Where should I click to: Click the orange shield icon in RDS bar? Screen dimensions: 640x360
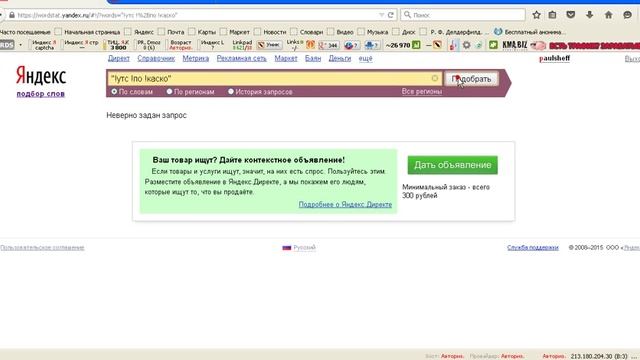[310, 45]
